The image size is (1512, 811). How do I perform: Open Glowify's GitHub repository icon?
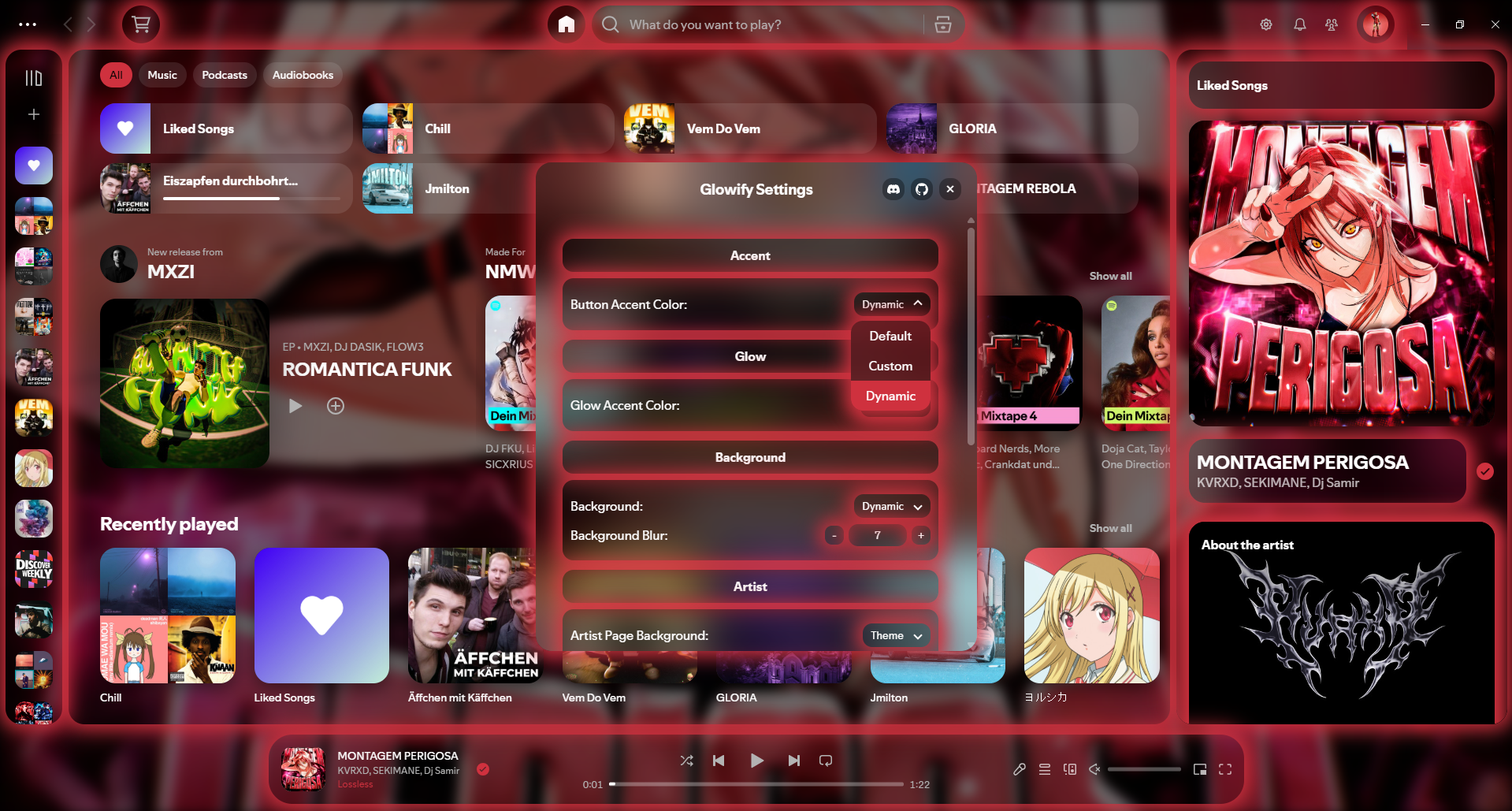[x=921, y=189]
